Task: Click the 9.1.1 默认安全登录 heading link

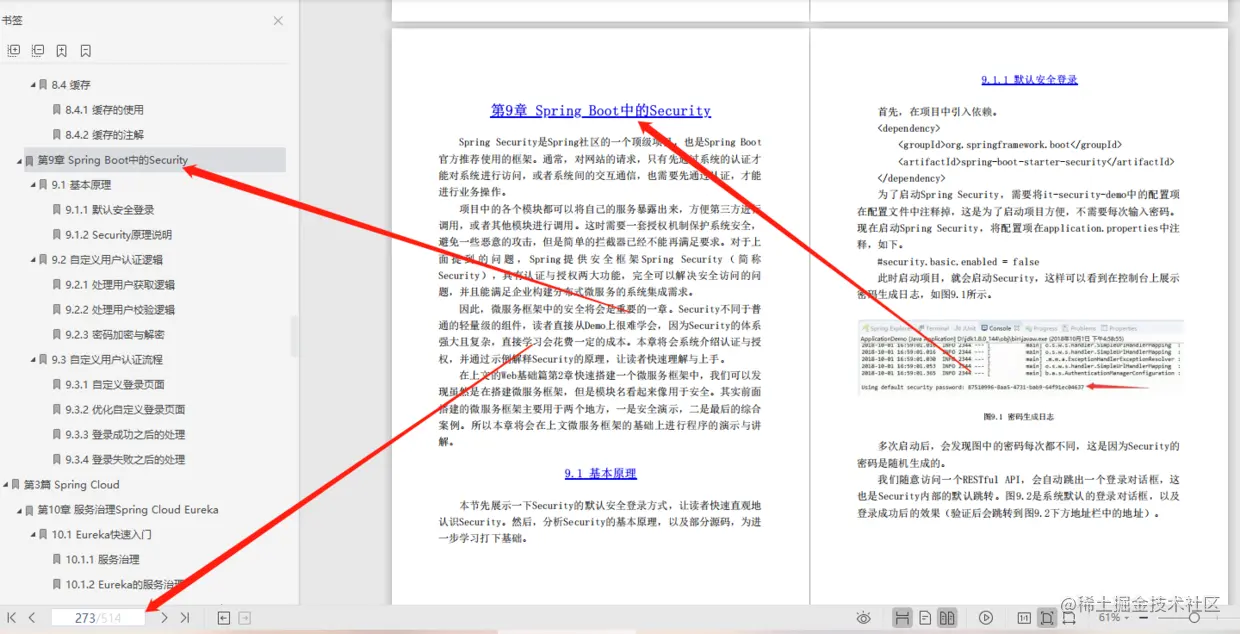Action: (1029, 80)
